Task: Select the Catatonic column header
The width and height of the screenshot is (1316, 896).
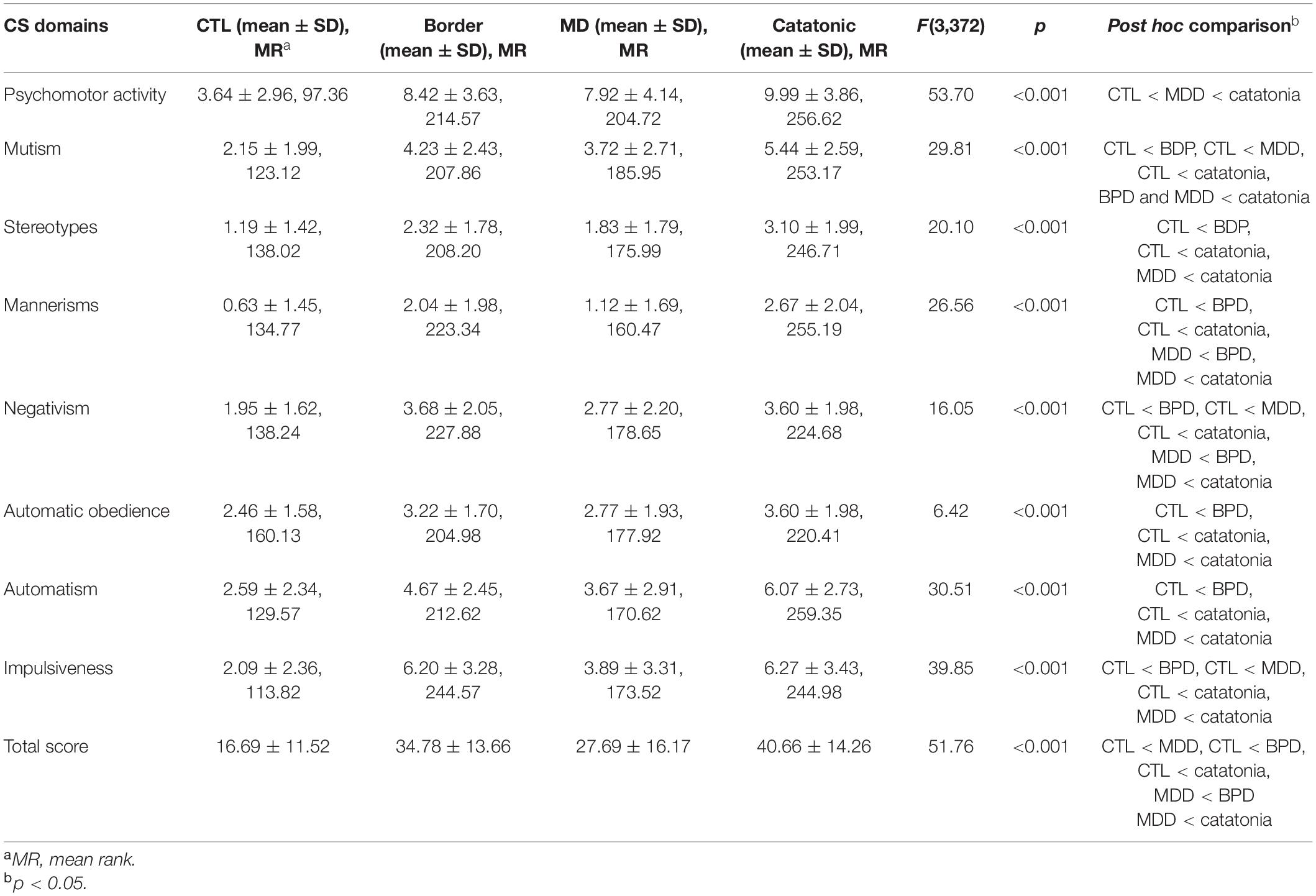Action: tap(813, 39)
